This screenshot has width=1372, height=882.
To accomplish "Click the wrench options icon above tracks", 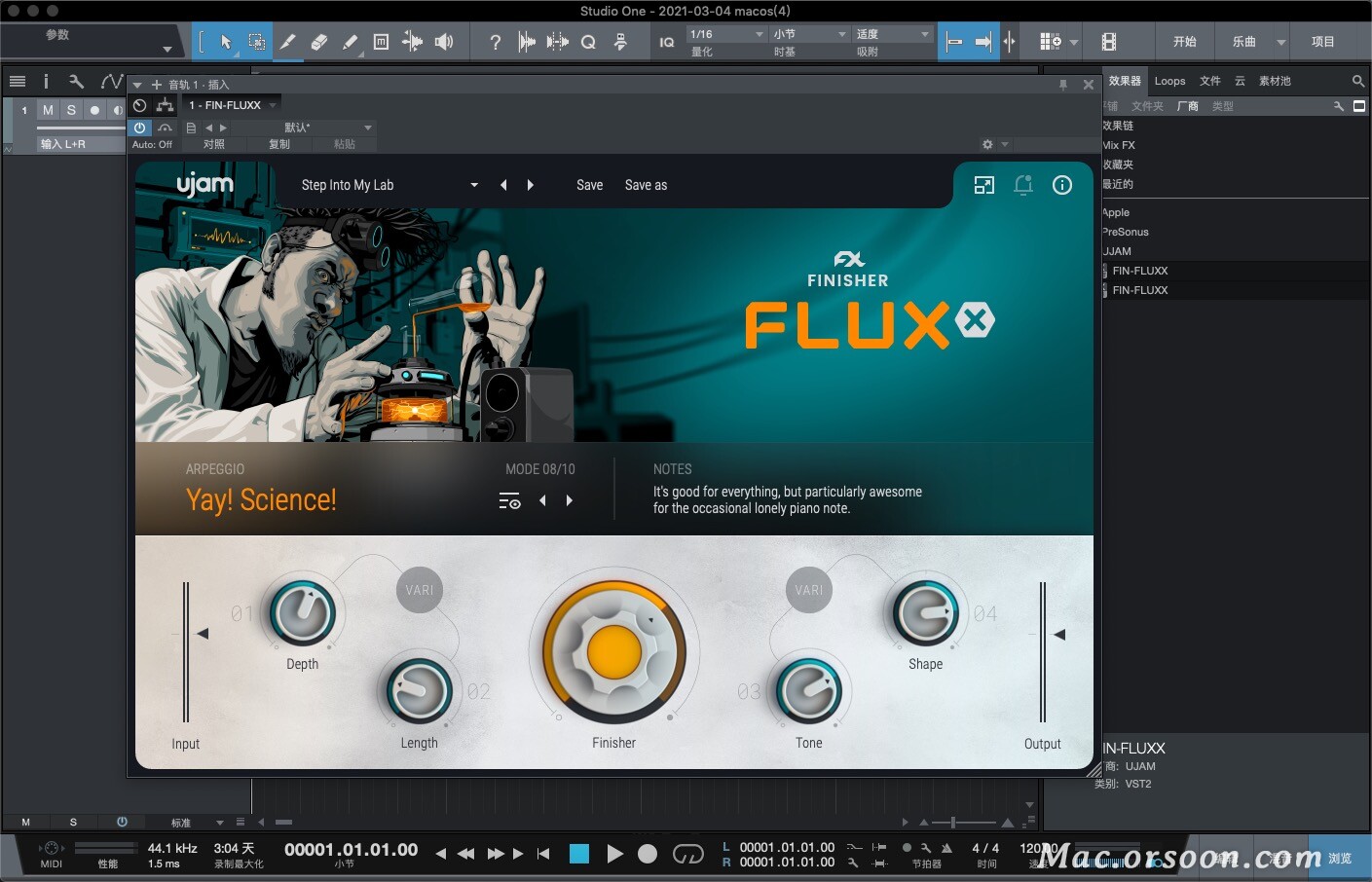I will [76, 81].
